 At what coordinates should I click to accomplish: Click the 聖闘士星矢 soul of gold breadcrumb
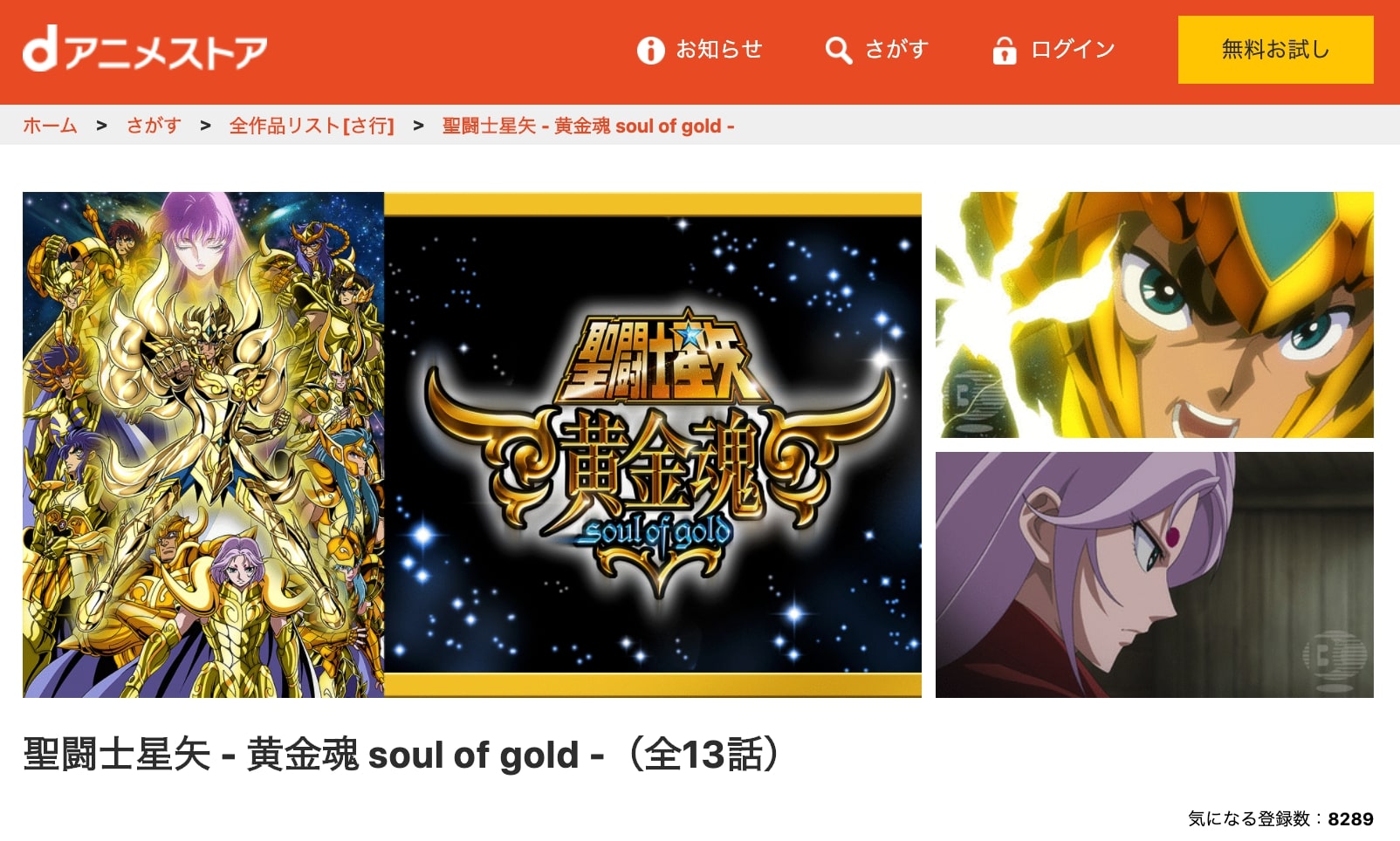tap(588, 126)
